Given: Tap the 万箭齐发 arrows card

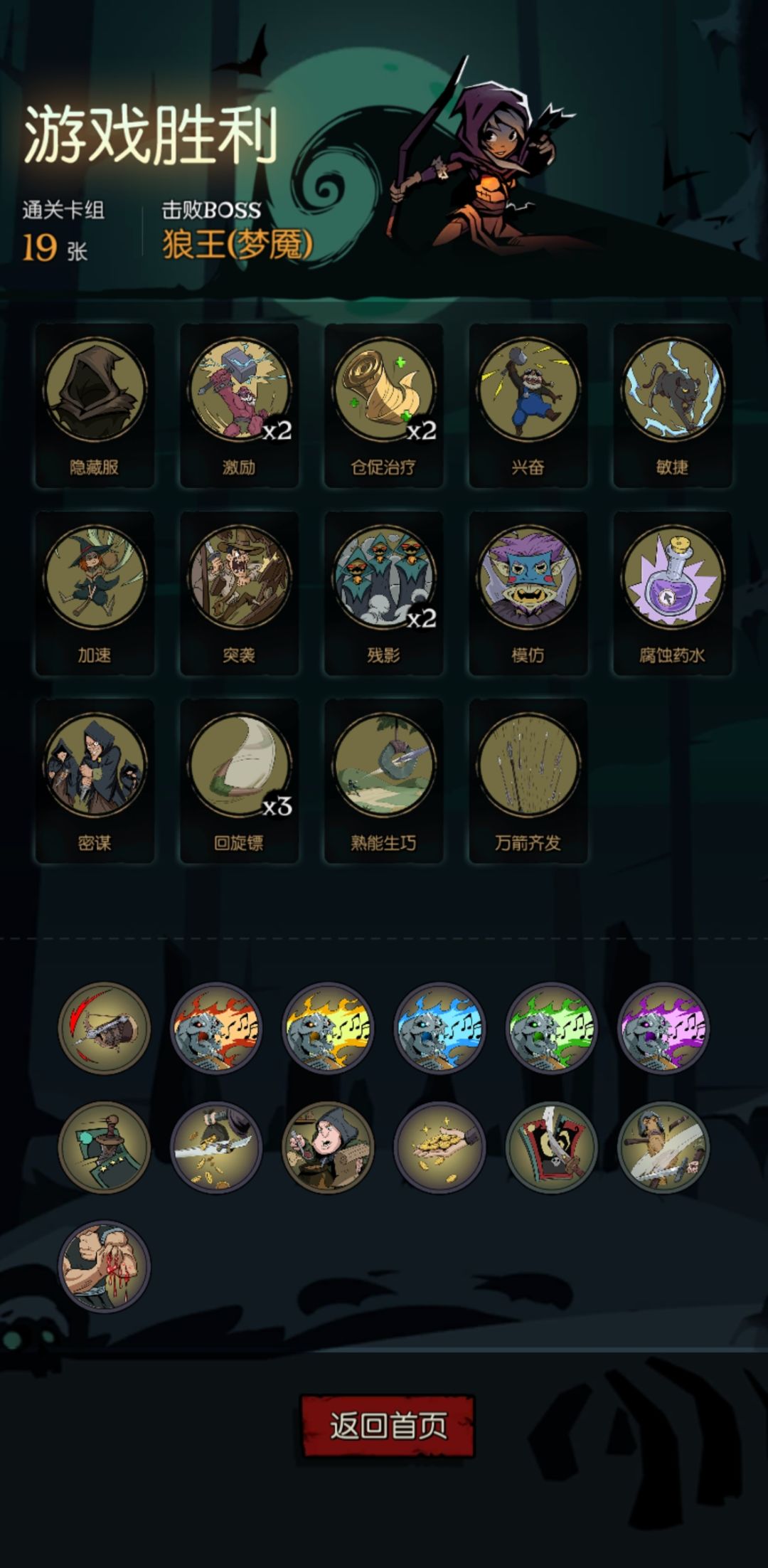Looking at the screenshot, I should point(528,781).
